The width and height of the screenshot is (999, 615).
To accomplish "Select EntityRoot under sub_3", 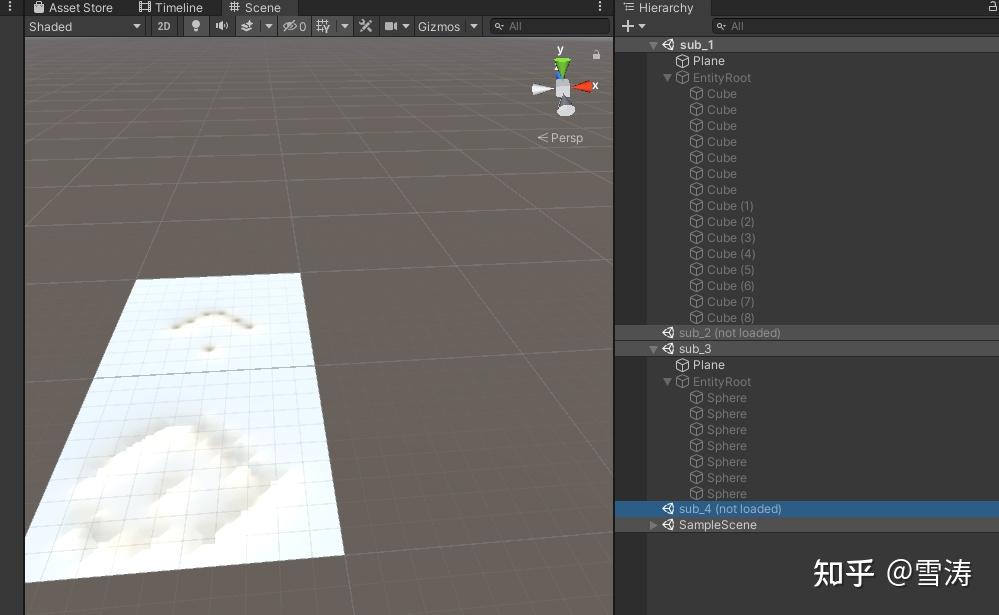I will point(721,382).
